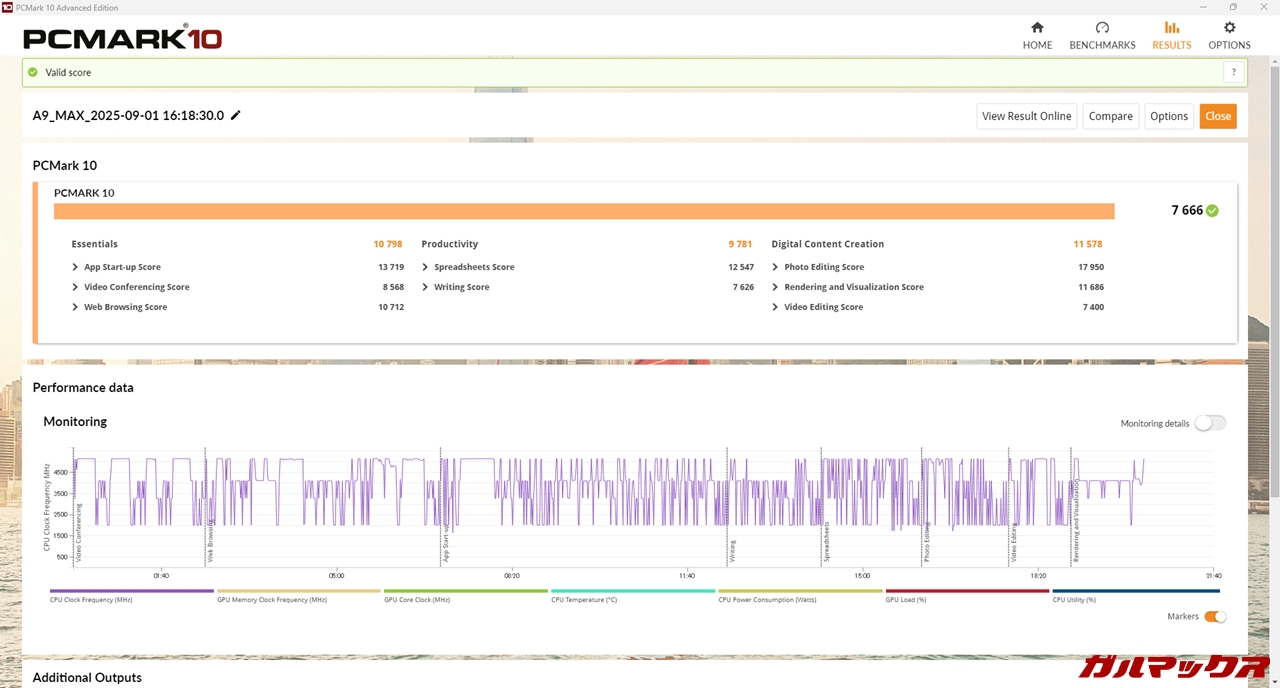Click the Writing chart marker
The height and width of the screenshot is (688, 1280).
coord(732,551)
